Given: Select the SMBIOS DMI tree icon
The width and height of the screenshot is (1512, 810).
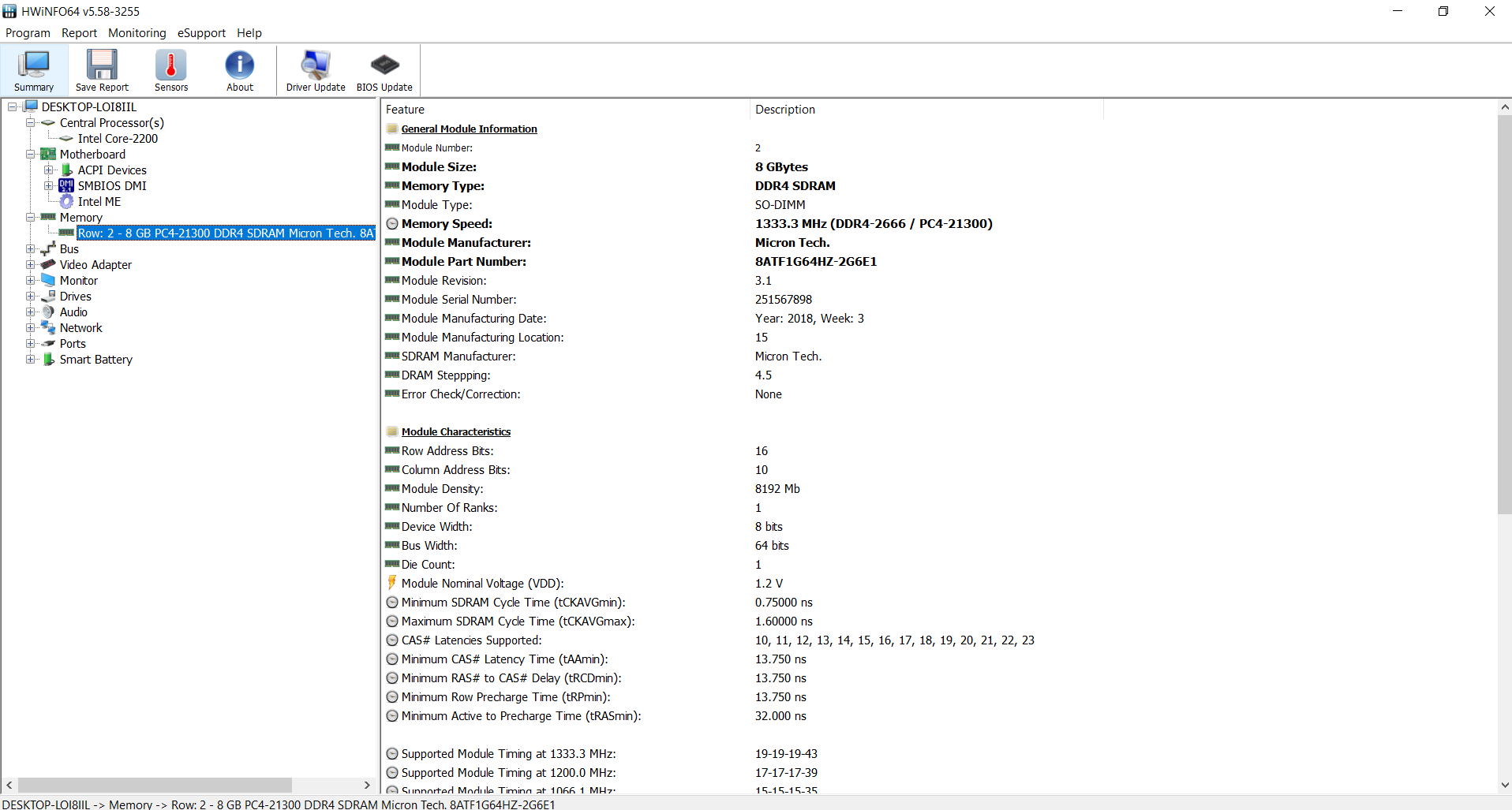Looking at the screenshot, I should pyautogui.click(x=66, y=185).
